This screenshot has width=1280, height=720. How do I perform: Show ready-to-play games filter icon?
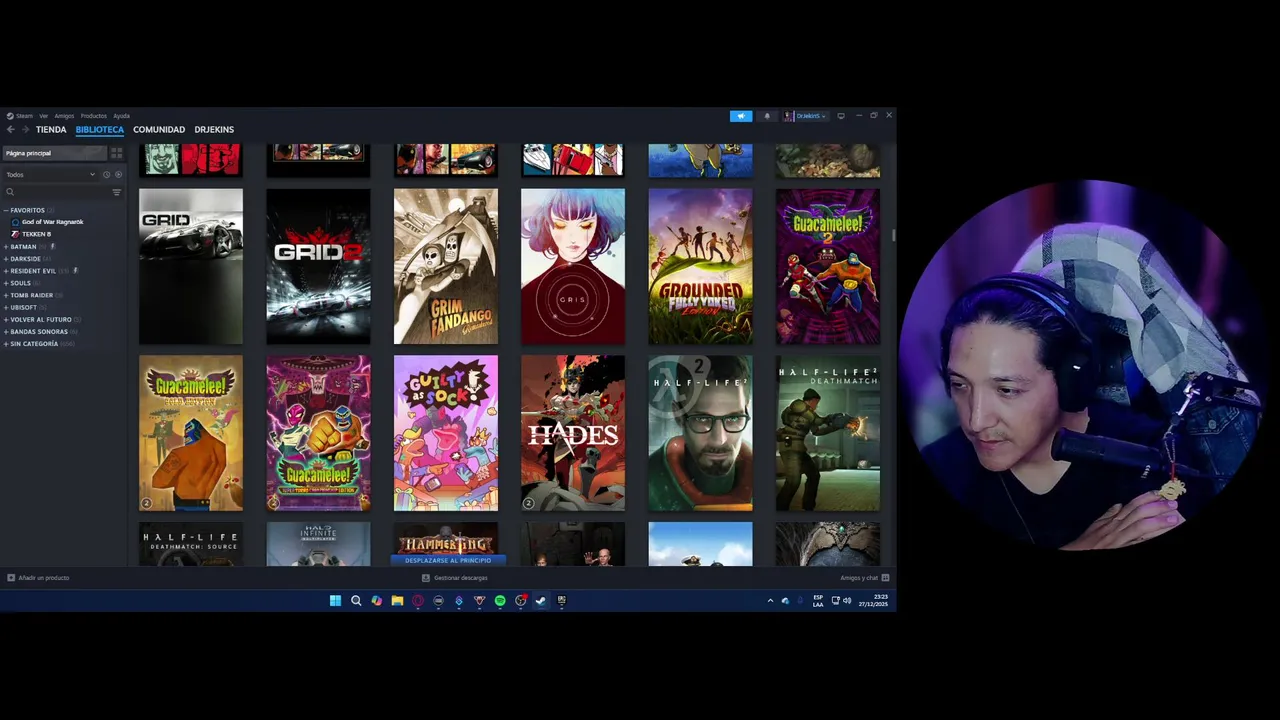click(118, 175)
